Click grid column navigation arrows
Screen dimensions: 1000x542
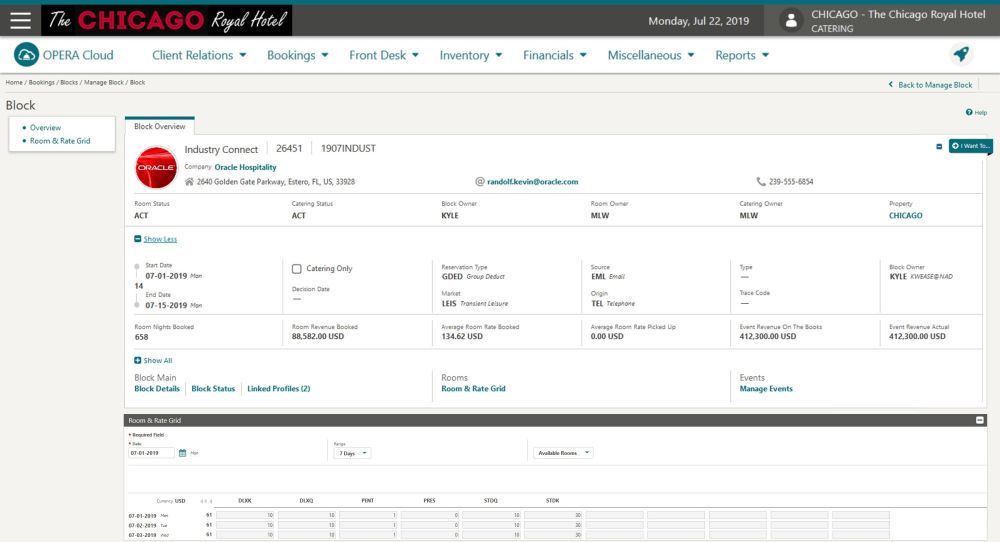[x=206, y=501]
